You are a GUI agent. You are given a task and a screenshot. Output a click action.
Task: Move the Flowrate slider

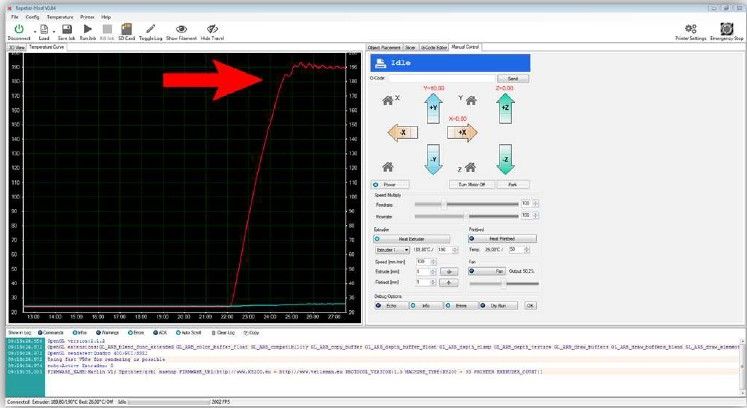[x=466, y=216]
